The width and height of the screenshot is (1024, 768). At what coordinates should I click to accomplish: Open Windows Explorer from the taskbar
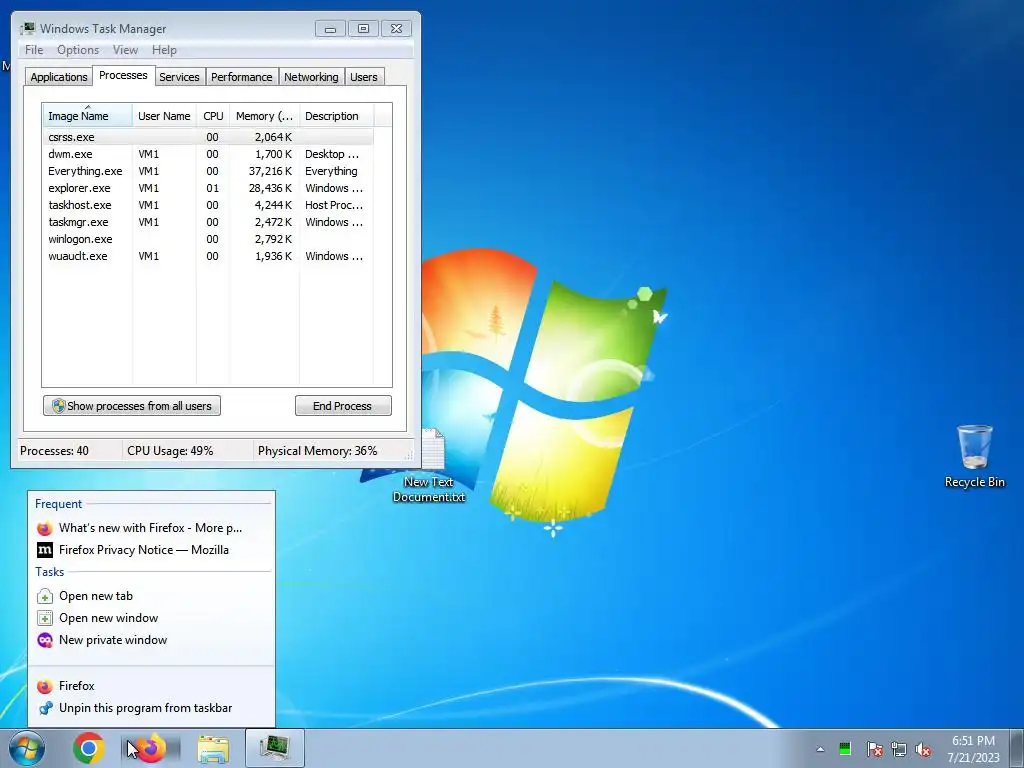(x=213, y=748)
